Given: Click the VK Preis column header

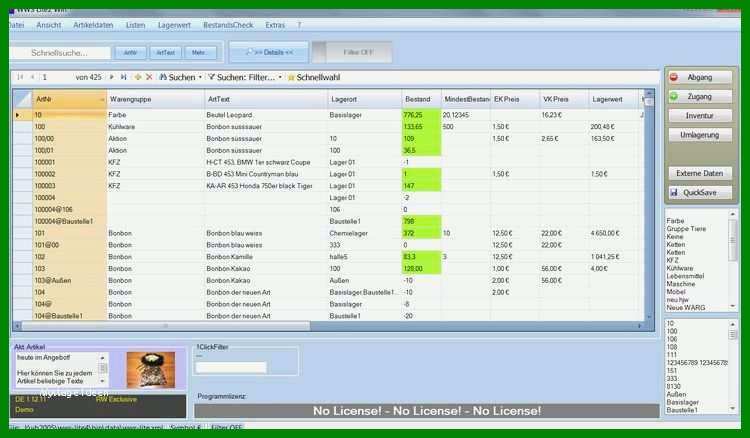Looking at the screenshot, I should pos(564,99).
